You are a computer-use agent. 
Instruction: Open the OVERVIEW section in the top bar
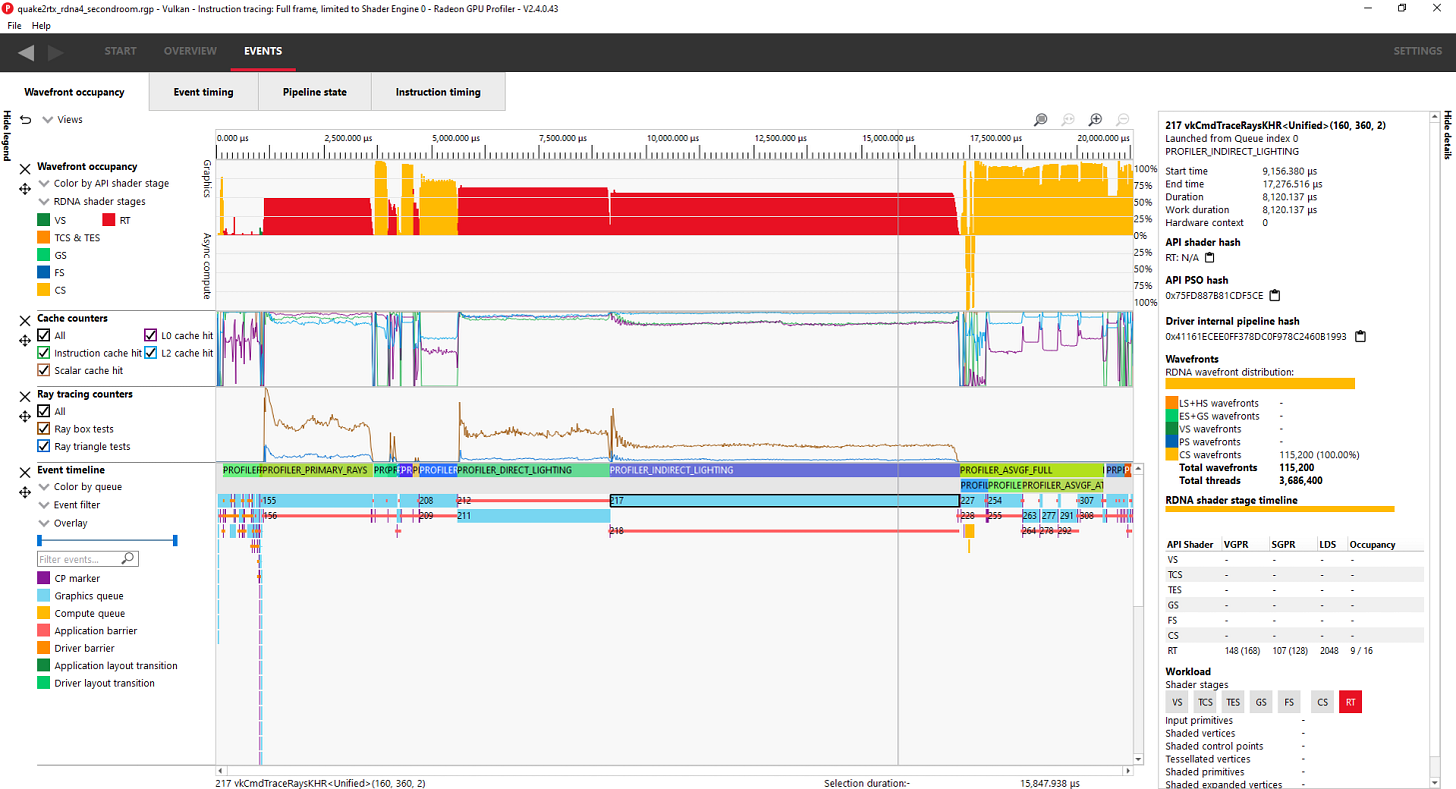click(190, 51)
